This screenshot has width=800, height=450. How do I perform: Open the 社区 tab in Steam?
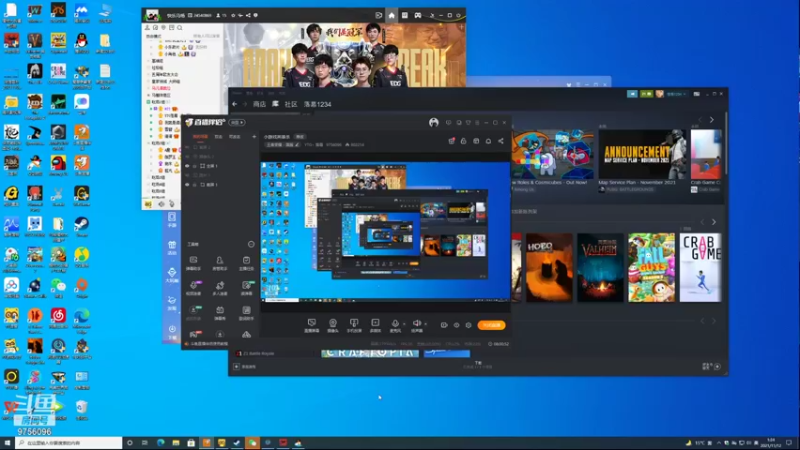tap(291, 104)
